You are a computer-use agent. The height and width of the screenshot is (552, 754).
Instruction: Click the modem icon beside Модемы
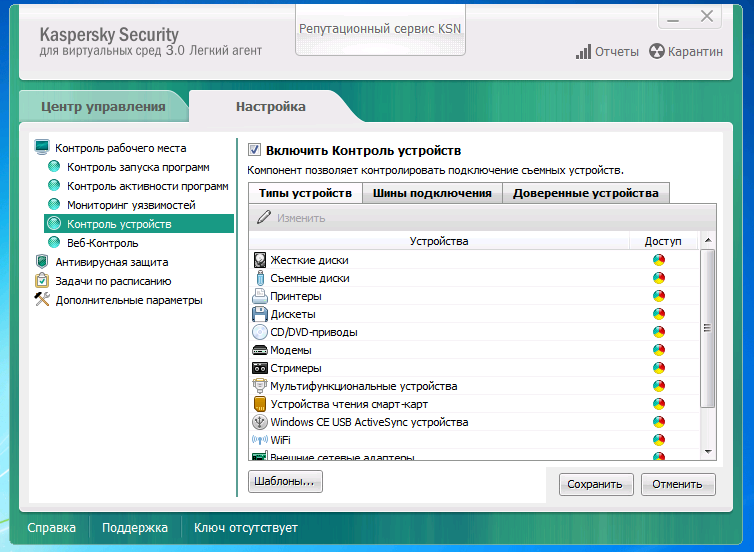[260, 350]
